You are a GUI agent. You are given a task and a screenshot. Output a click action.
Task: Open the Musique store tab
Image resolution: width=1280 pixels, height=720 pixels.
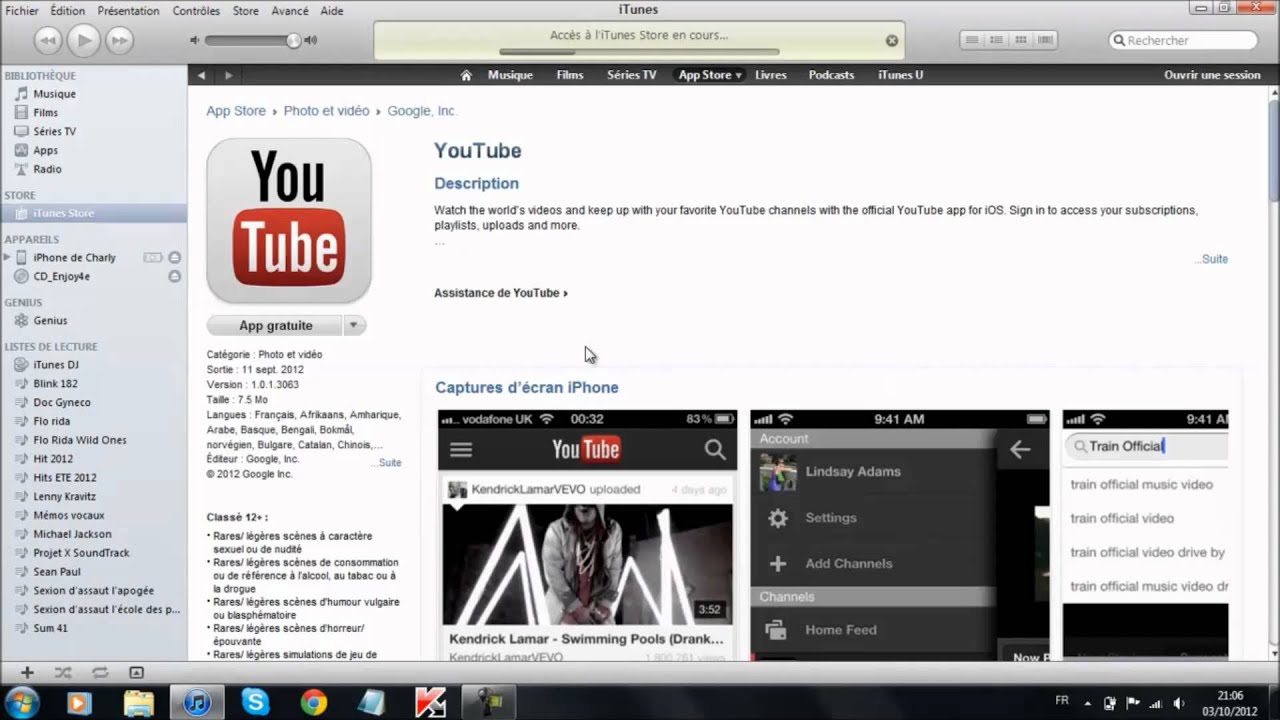point(510,75)
